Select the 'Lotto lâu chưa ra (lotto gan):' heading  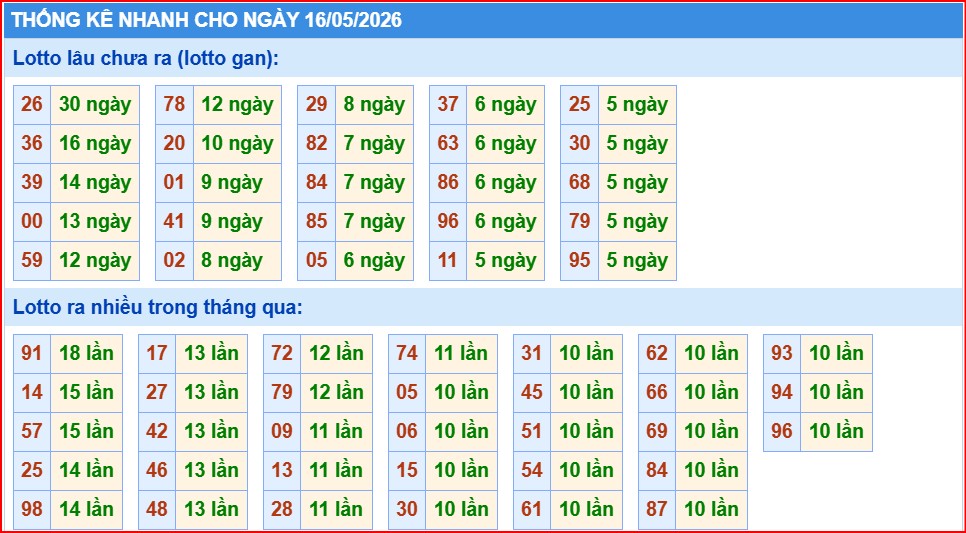pyautogui.click(x=146, y=59)
